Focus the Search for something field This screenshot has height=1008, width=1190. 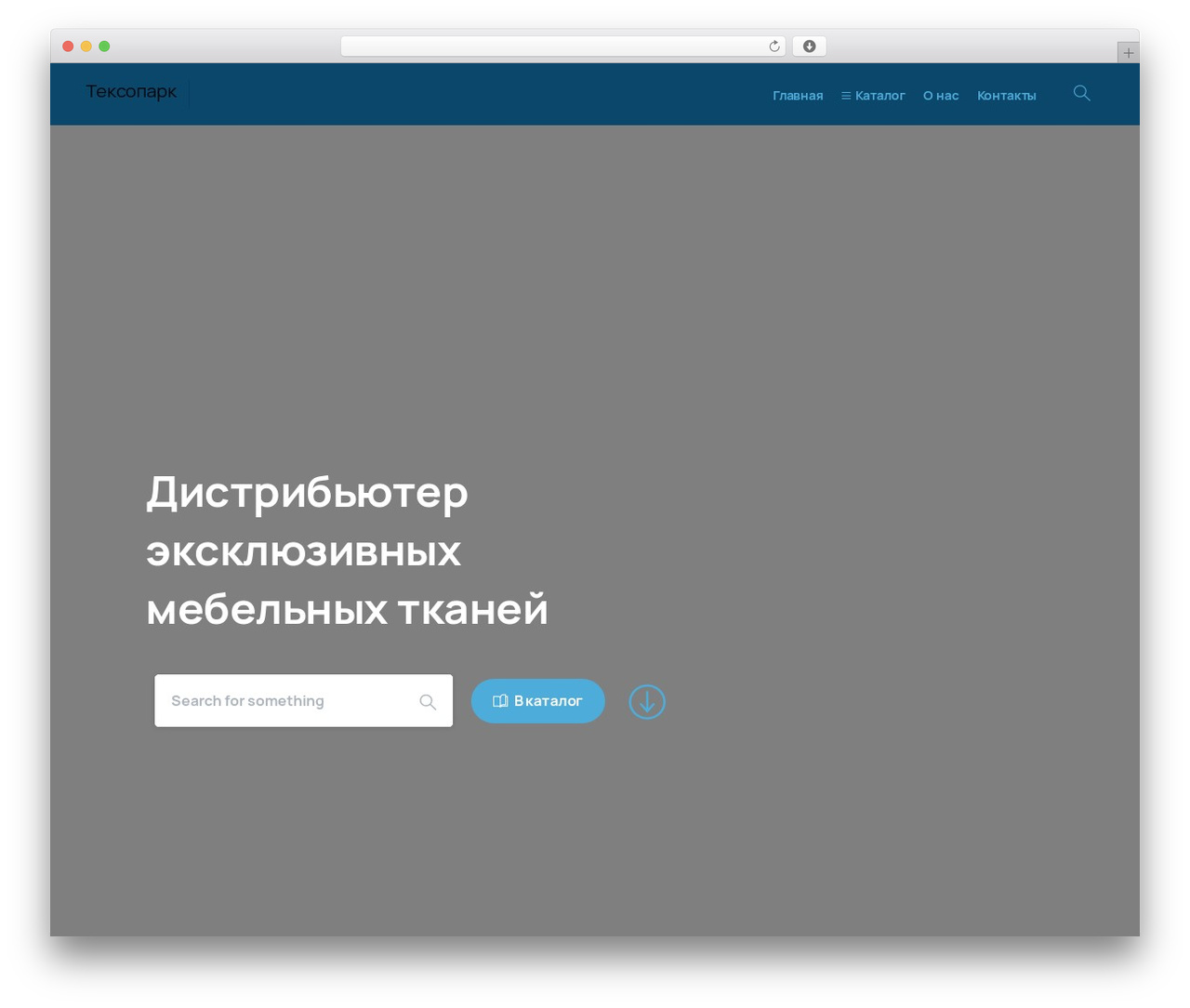click(x=304, y=701)
